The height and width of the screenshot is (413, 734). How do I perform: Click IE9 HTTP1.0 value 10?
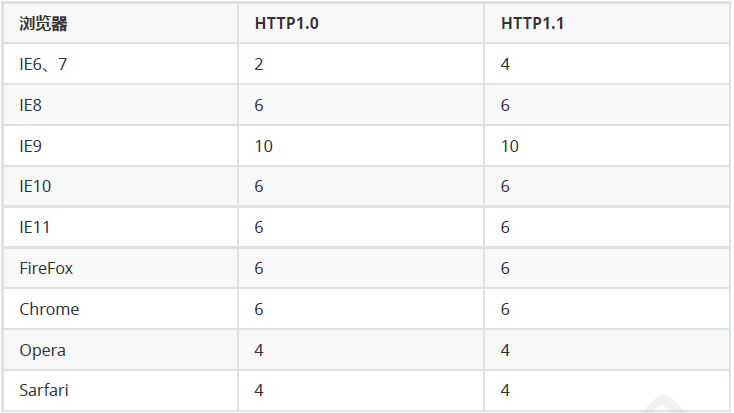264,146
